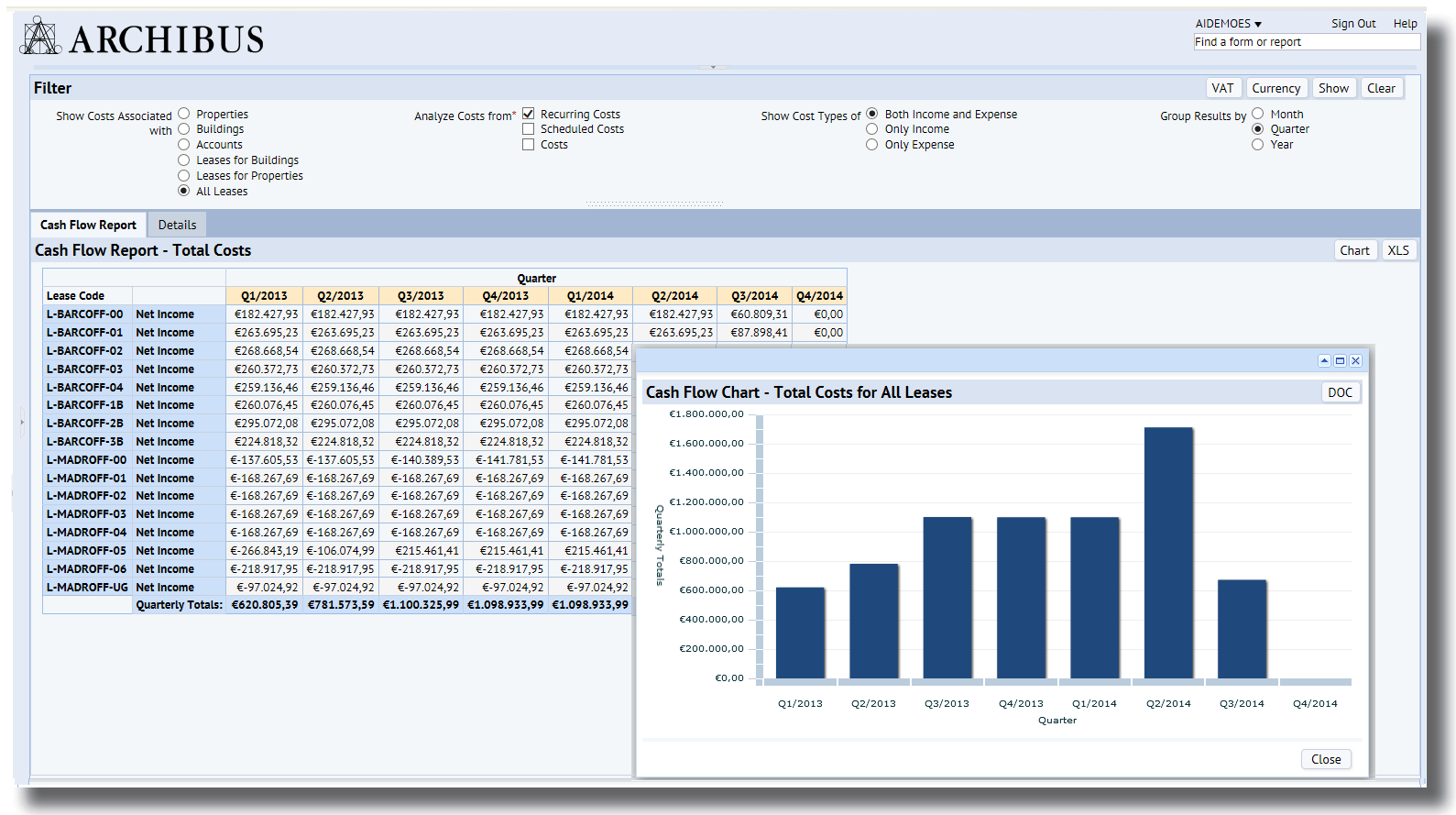Uncheck the Recurring Costs checkbox

coord(528,114)
